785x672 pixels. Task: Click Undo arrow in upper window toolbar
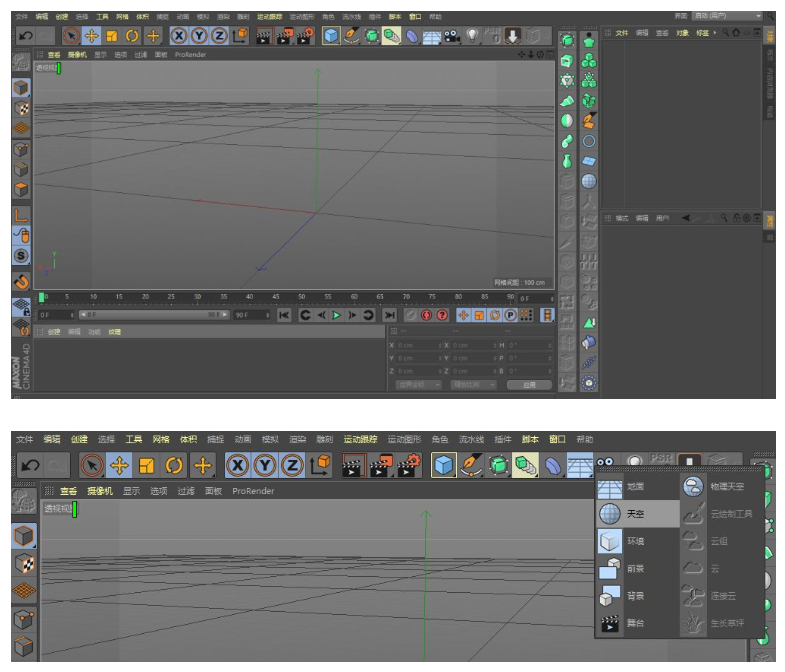(x=26, y=36)
